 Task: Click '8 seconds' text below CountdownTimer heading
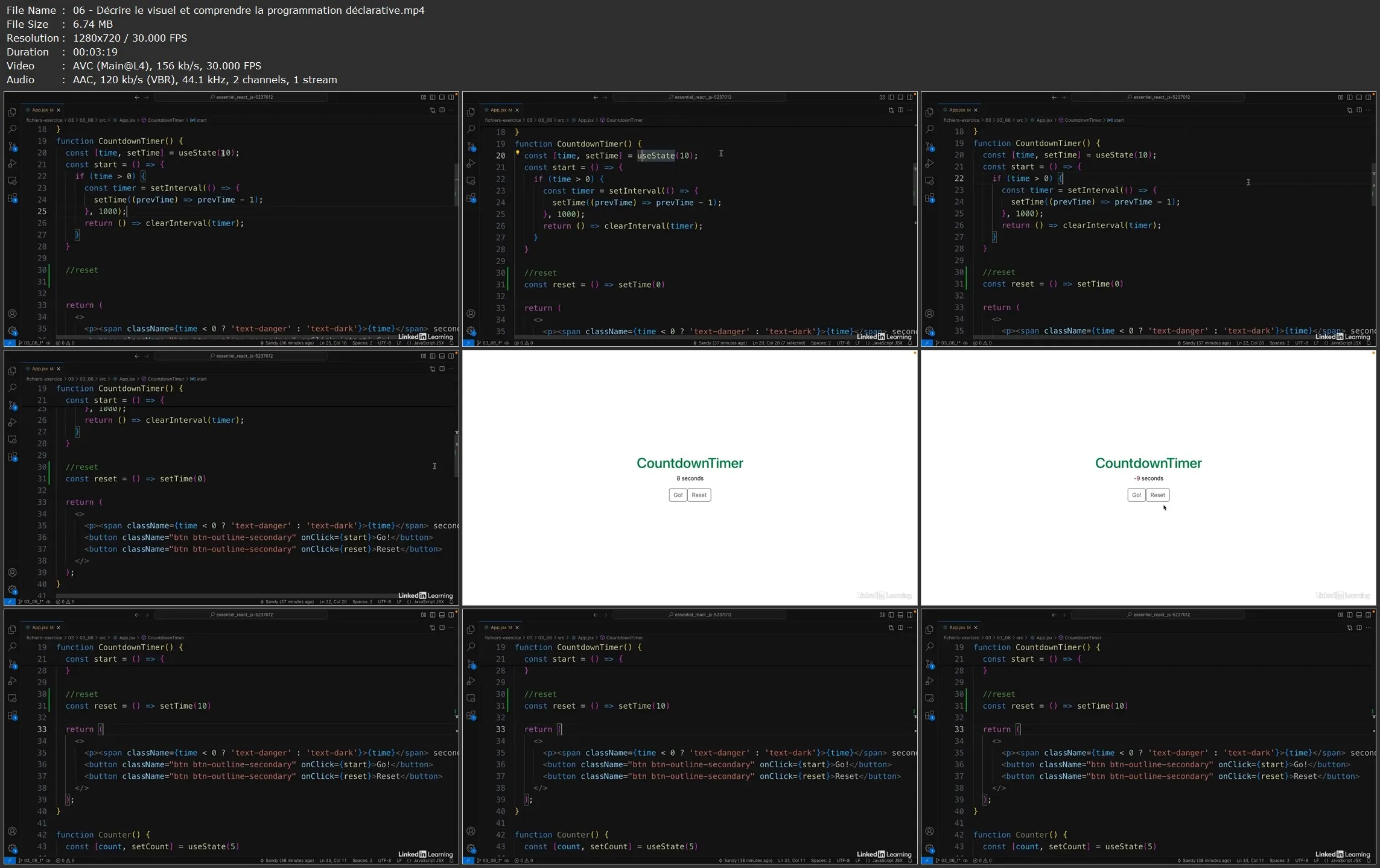click(x=690, y=478)
